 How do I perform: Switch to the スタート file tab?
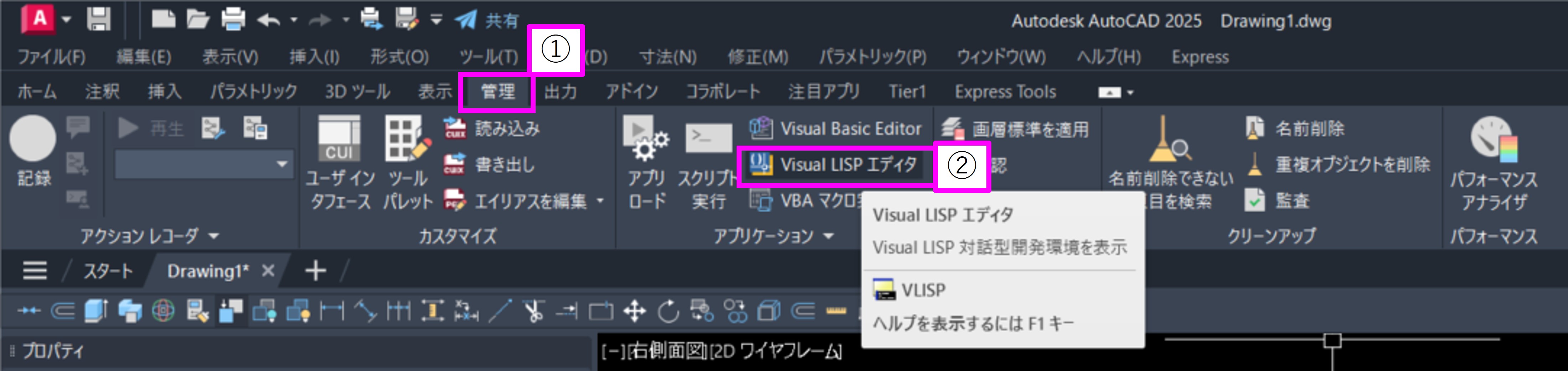coord(108,271)
